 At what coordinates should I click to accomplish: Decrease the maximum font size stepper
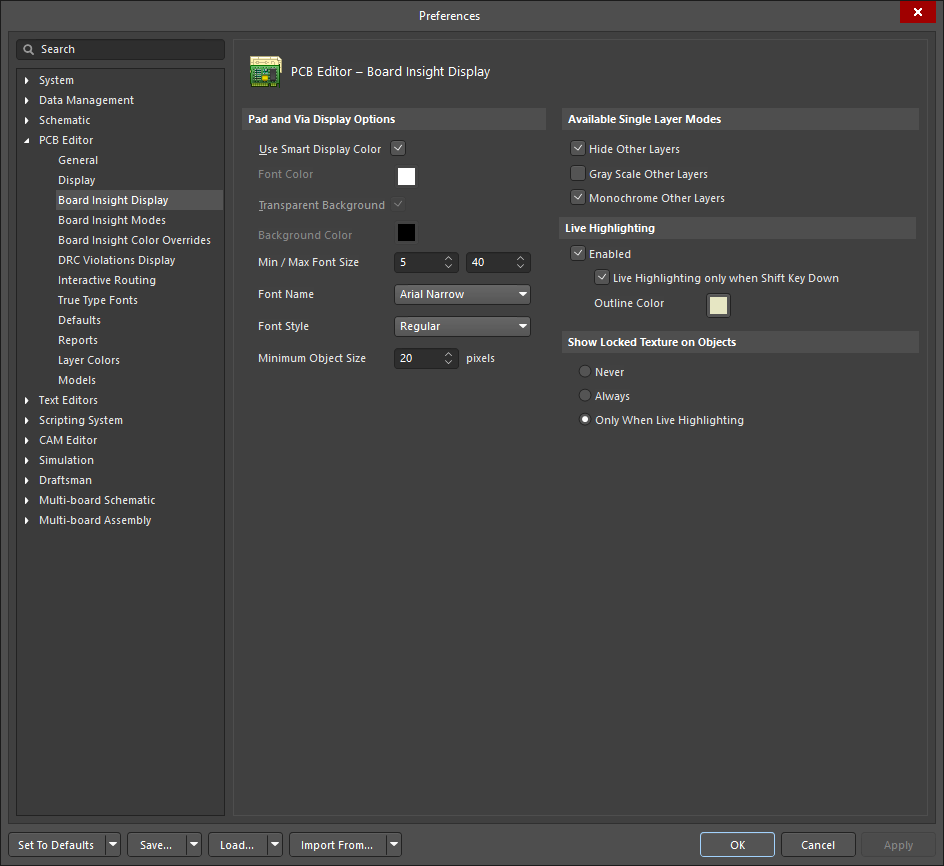pos(520,267)
